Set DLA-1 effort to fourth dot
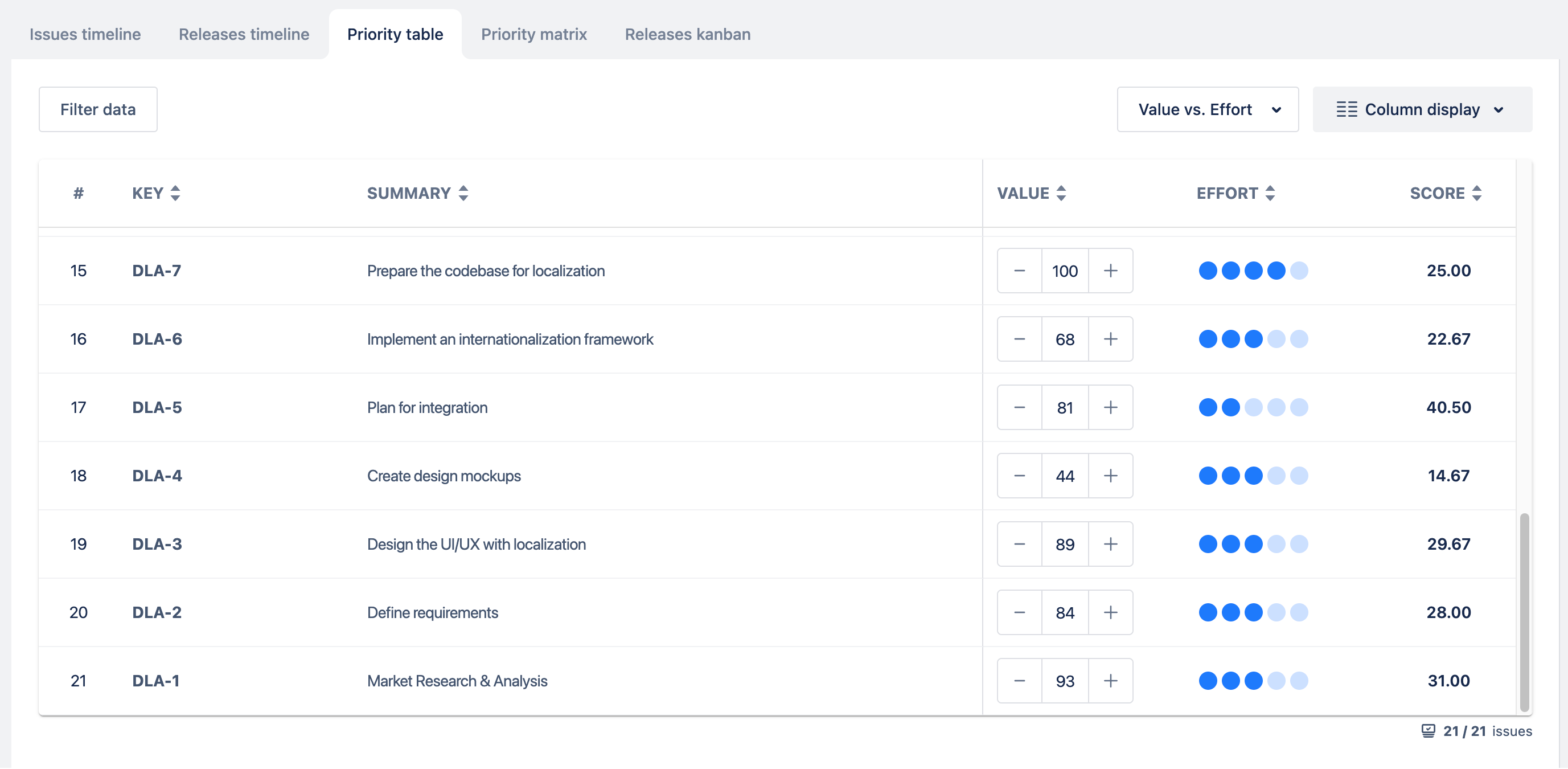This screenshot has width=1568, height=769. (x=1276, y=681)
